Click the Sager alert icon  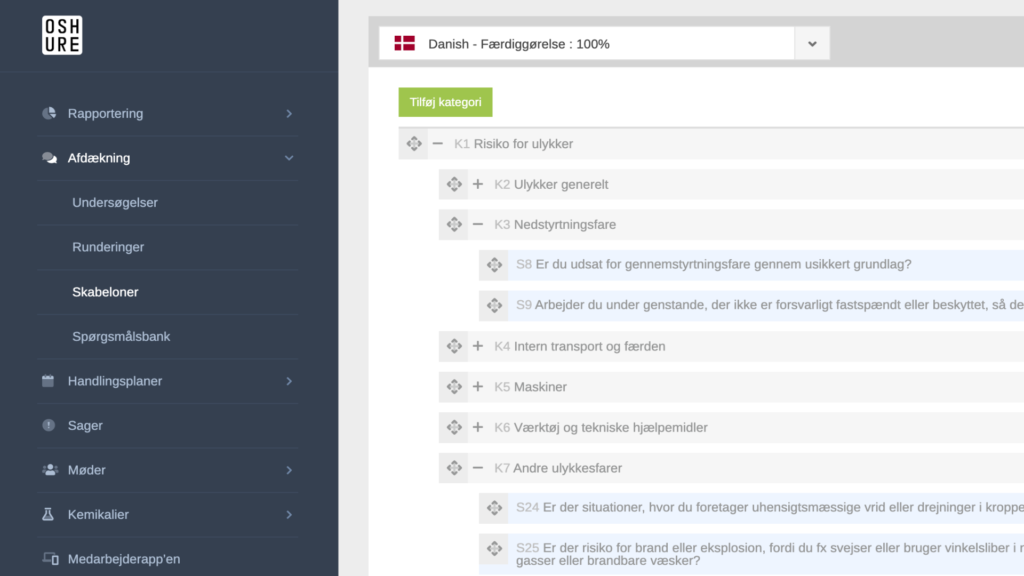tap(49, 425)
